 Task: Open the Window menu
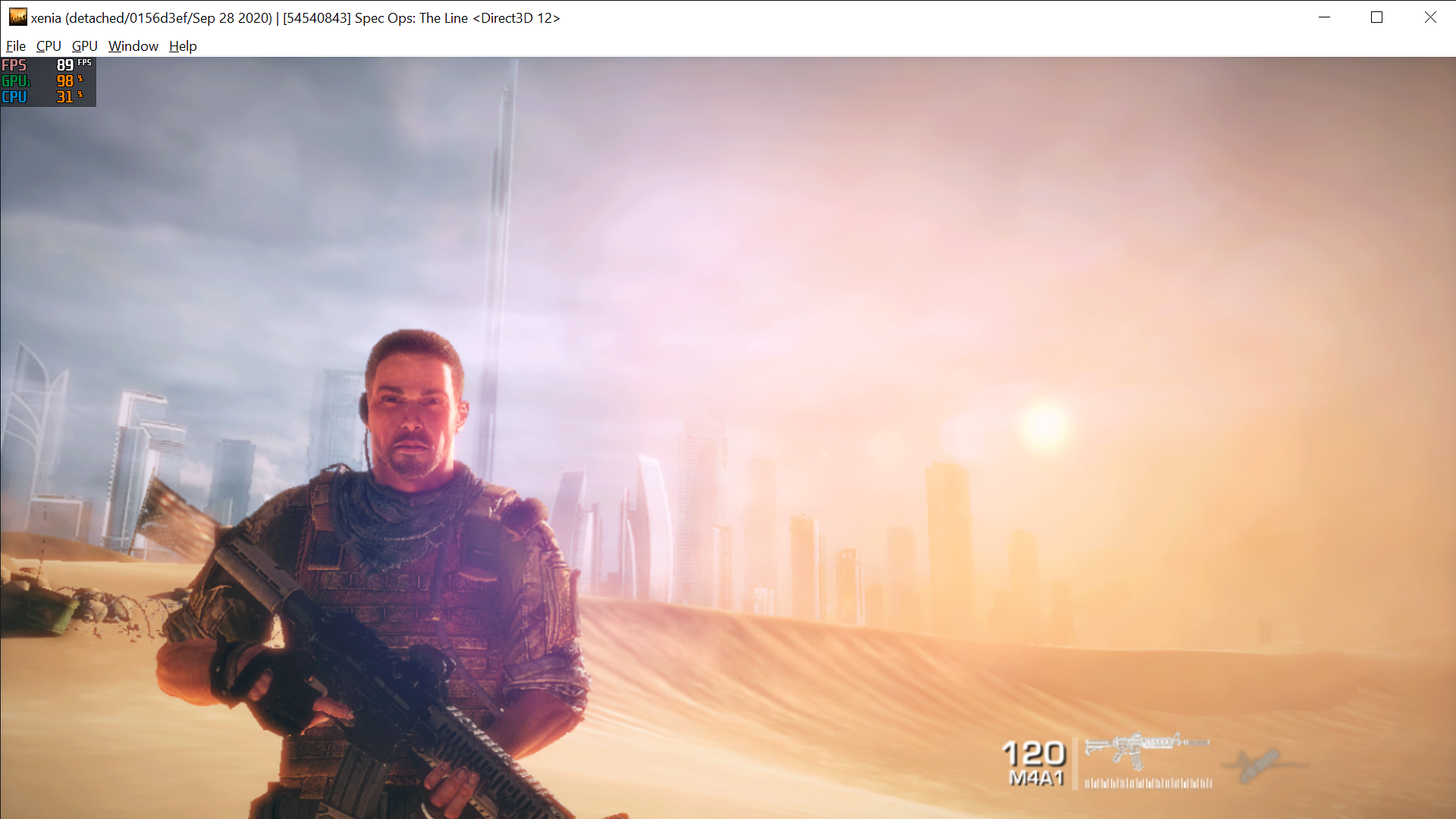click(133, 46)
